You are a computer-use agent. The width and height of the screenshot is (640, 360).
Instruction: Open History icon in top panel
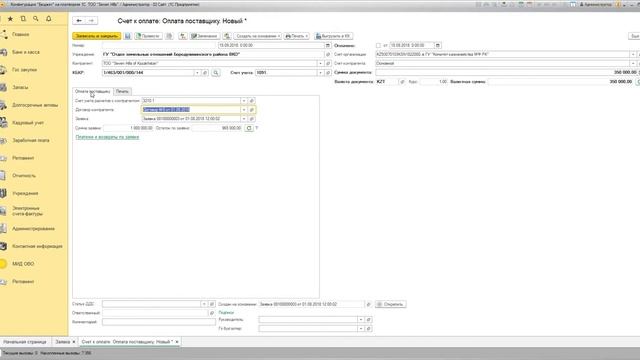click(x=23, y=19)
